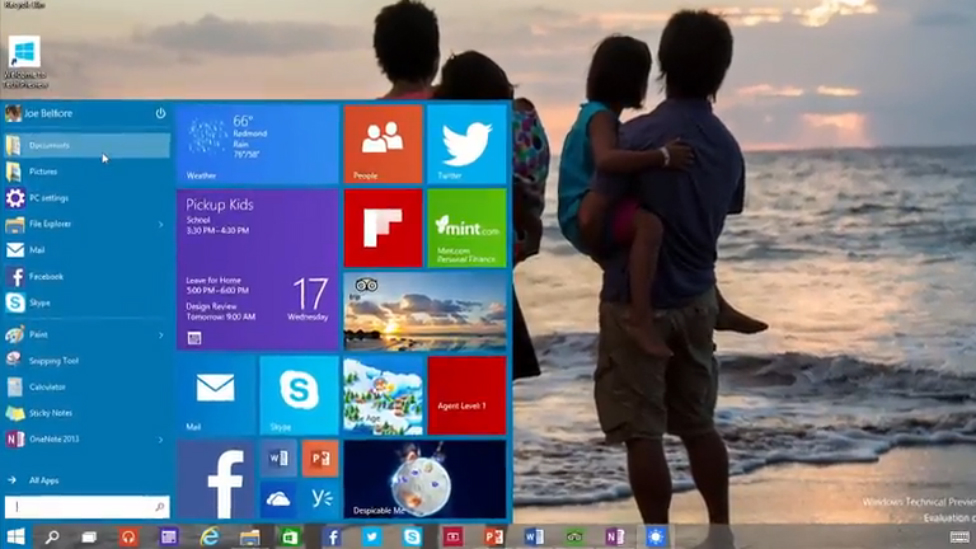Open the Welcome to Tech Preview desktop icon
The image size is (976, 549).
coord(25,62)
